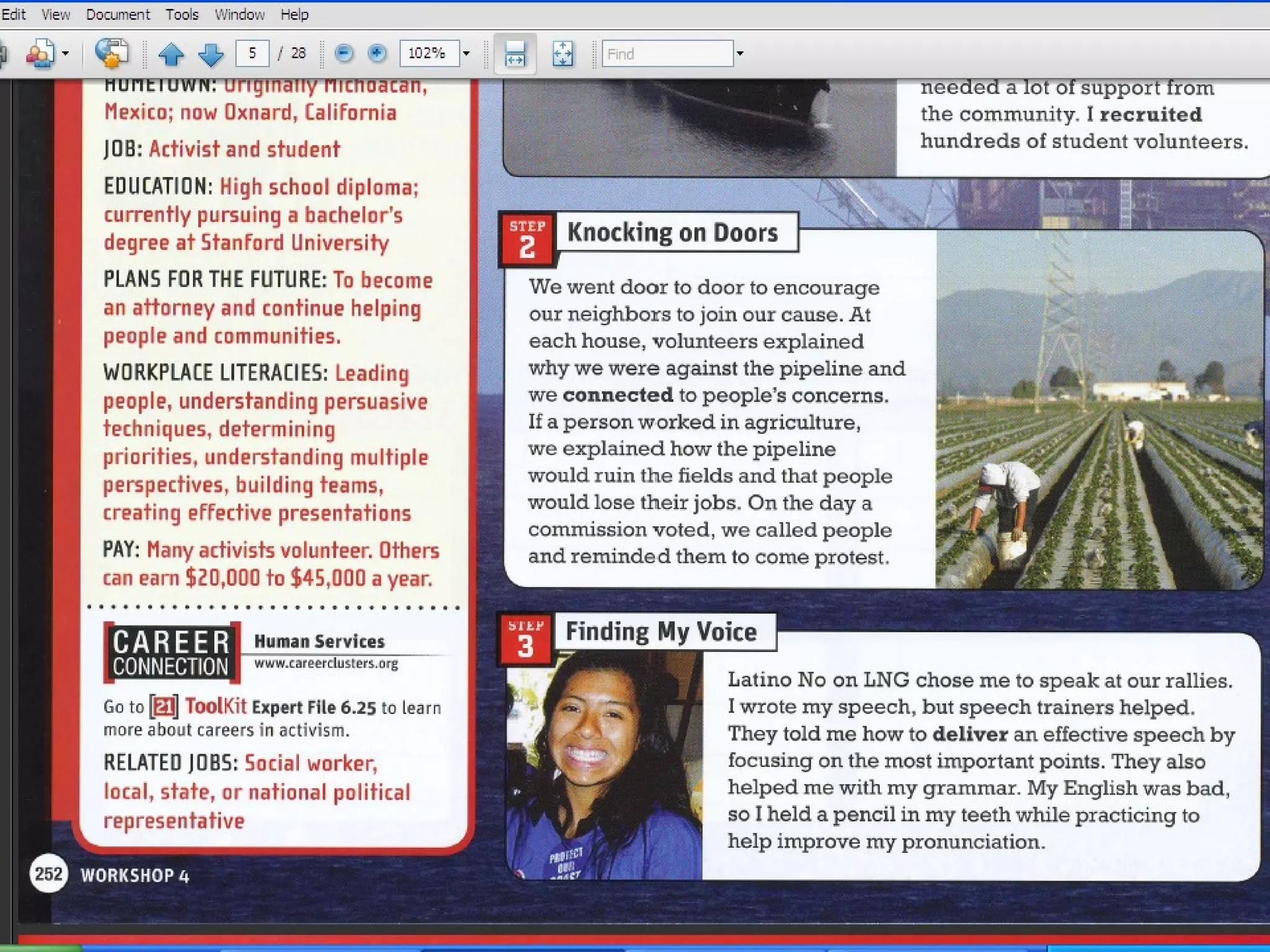This screenshot has width=1270, height=952.
Task: Open the Document menu
Action: 118,14
